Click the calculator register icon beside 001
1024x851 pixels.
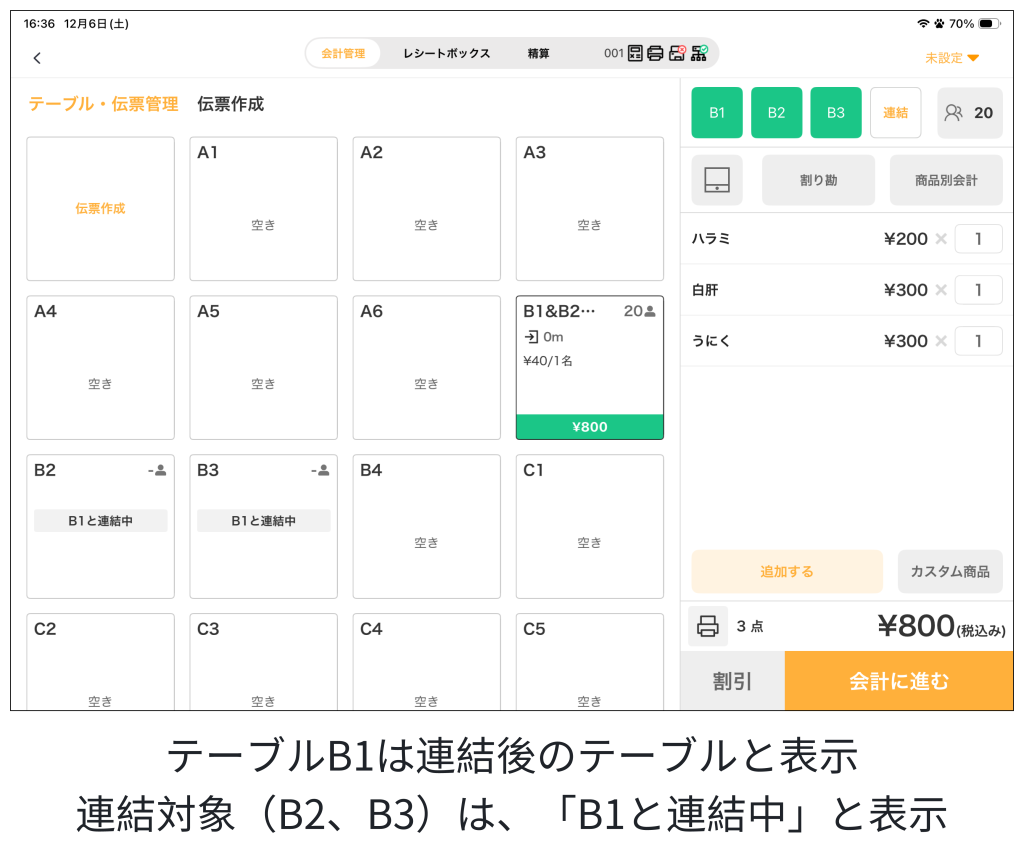point(635,53)
